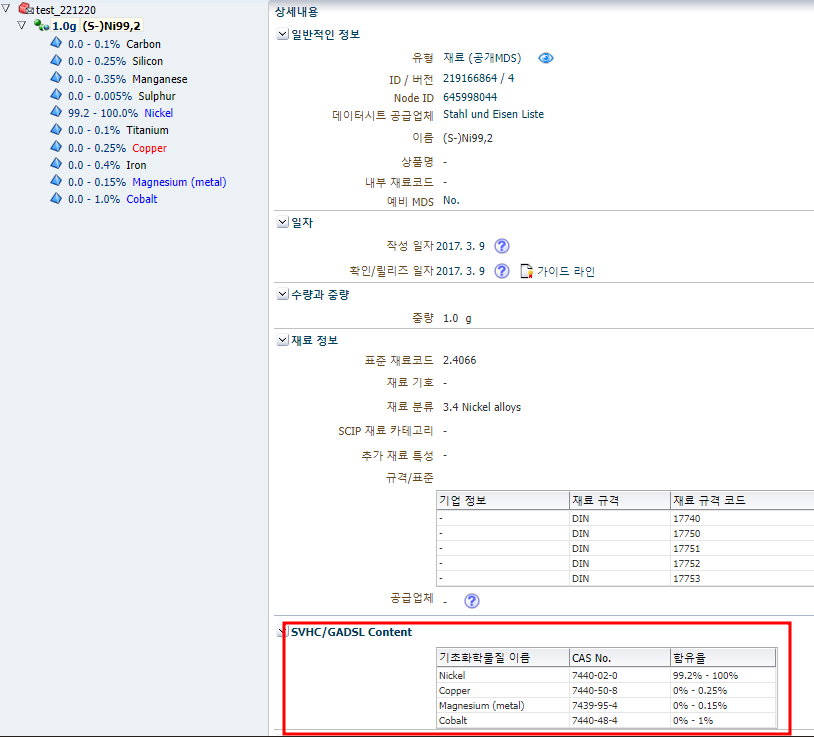The height and width of the screenshot is (737, 814).
Task: Click the ID value 219166864 / 4
Action: (x=478, y=78)
